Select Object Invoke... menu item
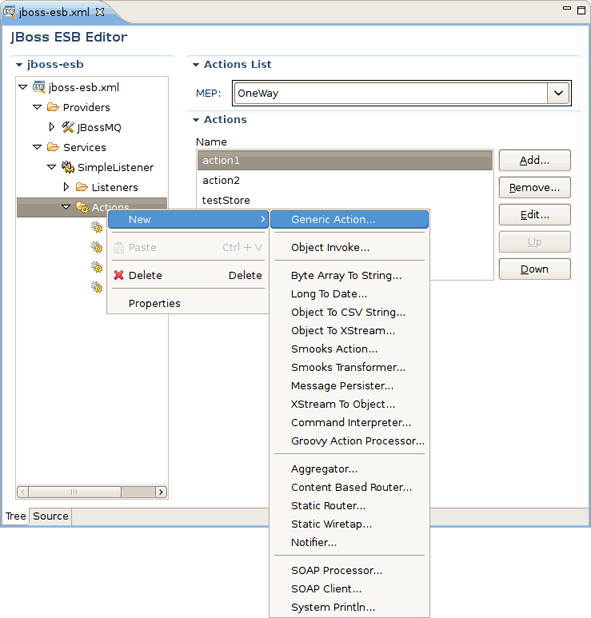Image resolution: width=591 pixels, height=618 pixels. coord(349,247)
